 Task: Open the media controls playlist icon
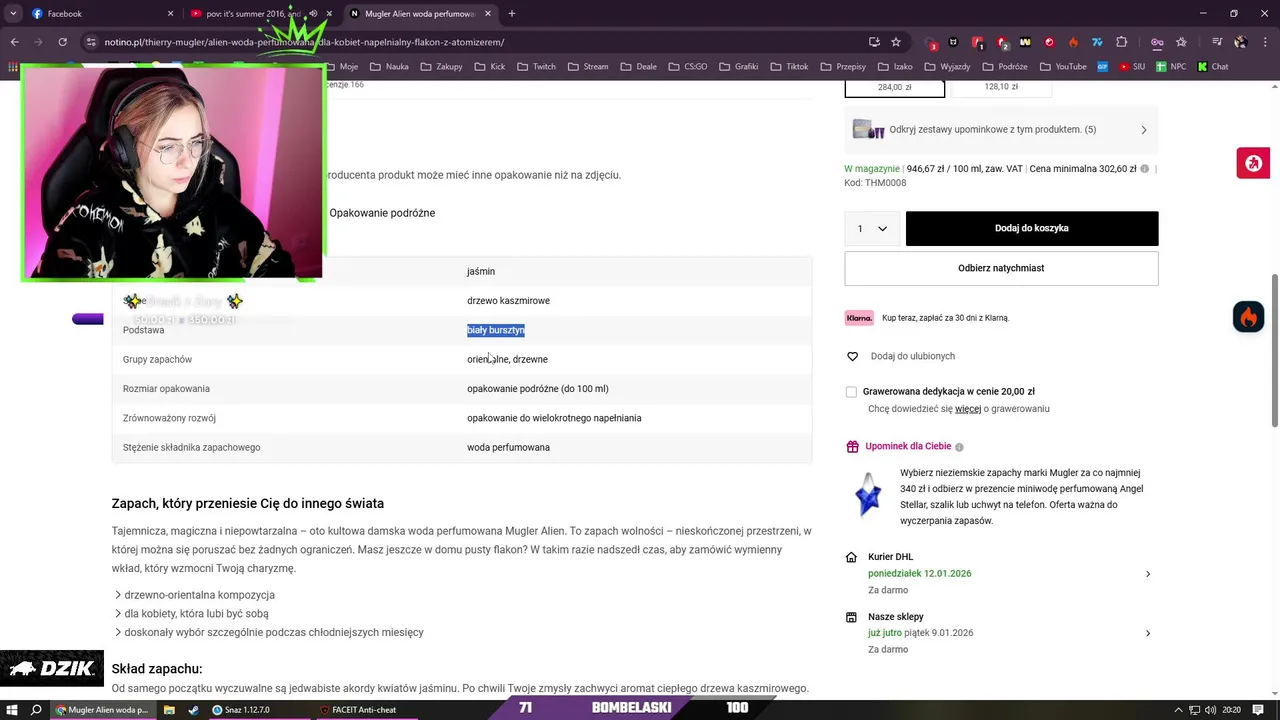point(1217,42)
